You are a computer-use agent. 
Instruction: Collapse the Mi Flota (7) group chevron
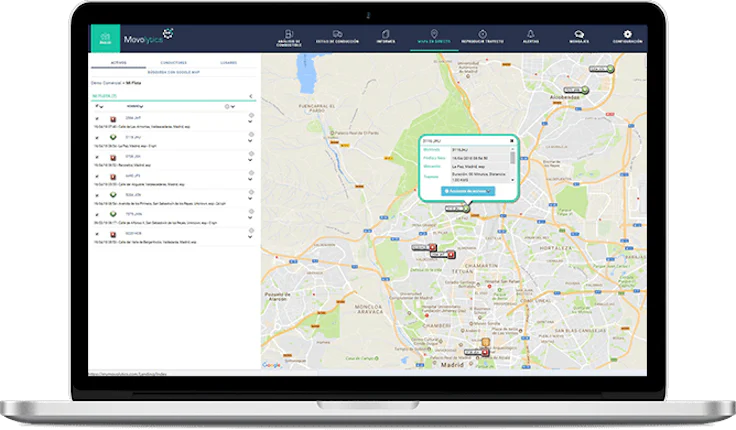pos(251,96)
